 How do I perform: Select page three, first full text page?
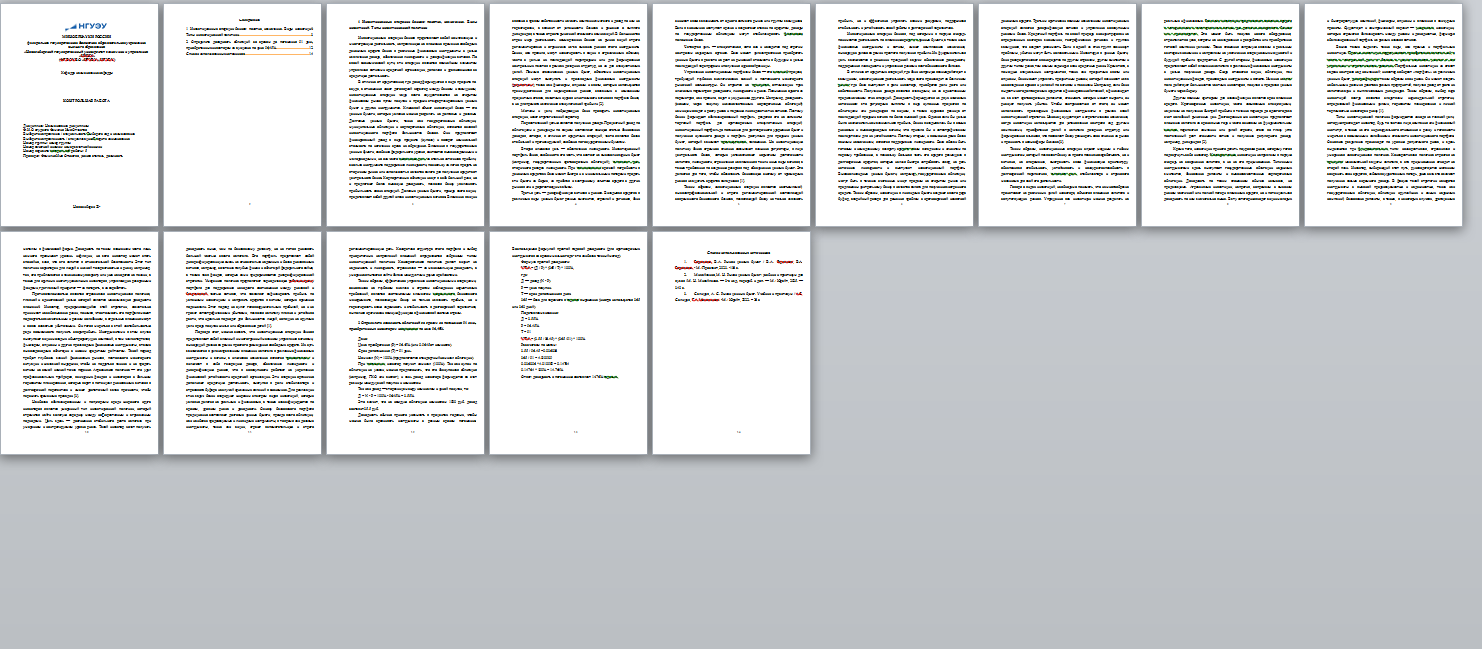click(405, 114)
